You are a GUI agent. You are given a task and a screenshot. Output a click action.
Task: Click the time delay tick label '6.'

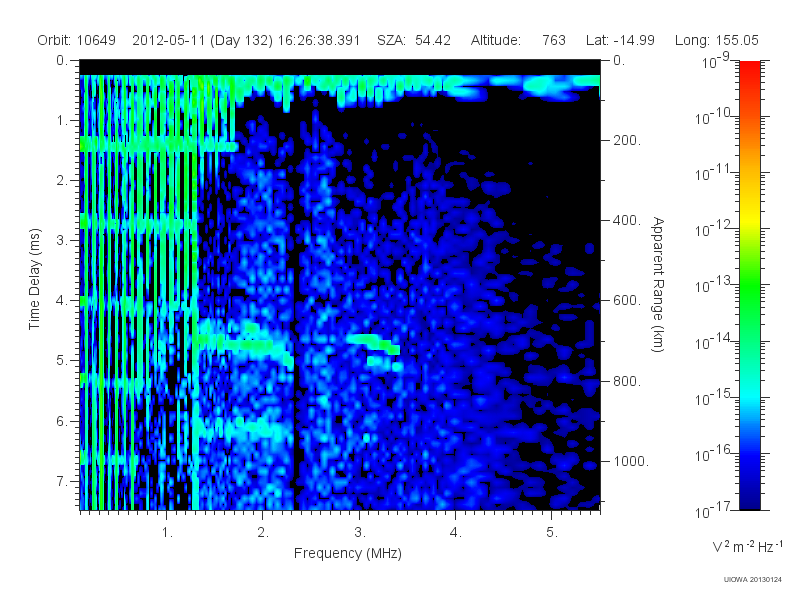click(62, 421)
